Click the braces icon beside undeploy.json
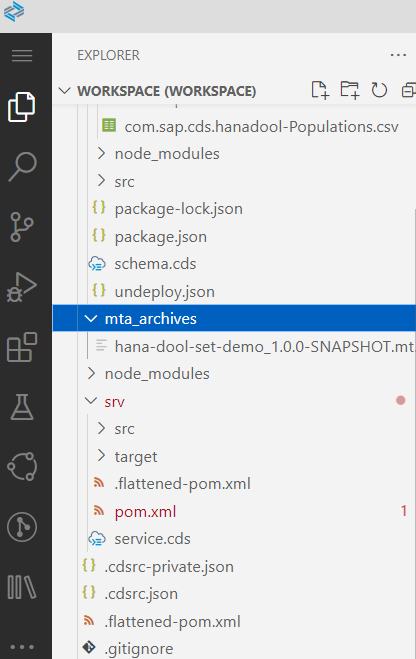This screenshot has width=416, height=659. click(99, 290)
